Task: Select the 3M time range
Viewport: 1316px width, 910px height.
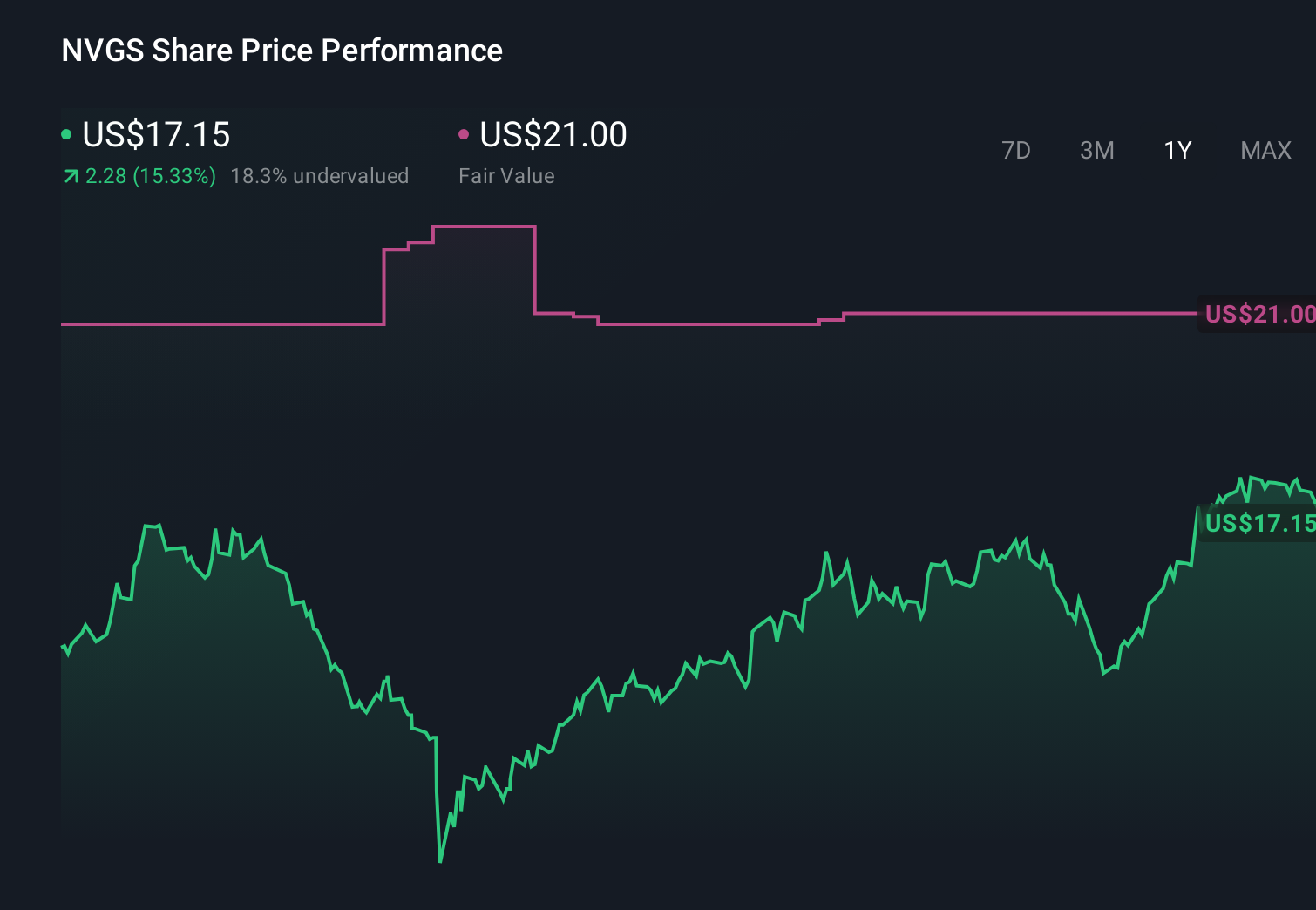Action: (x=1096, y=150)
